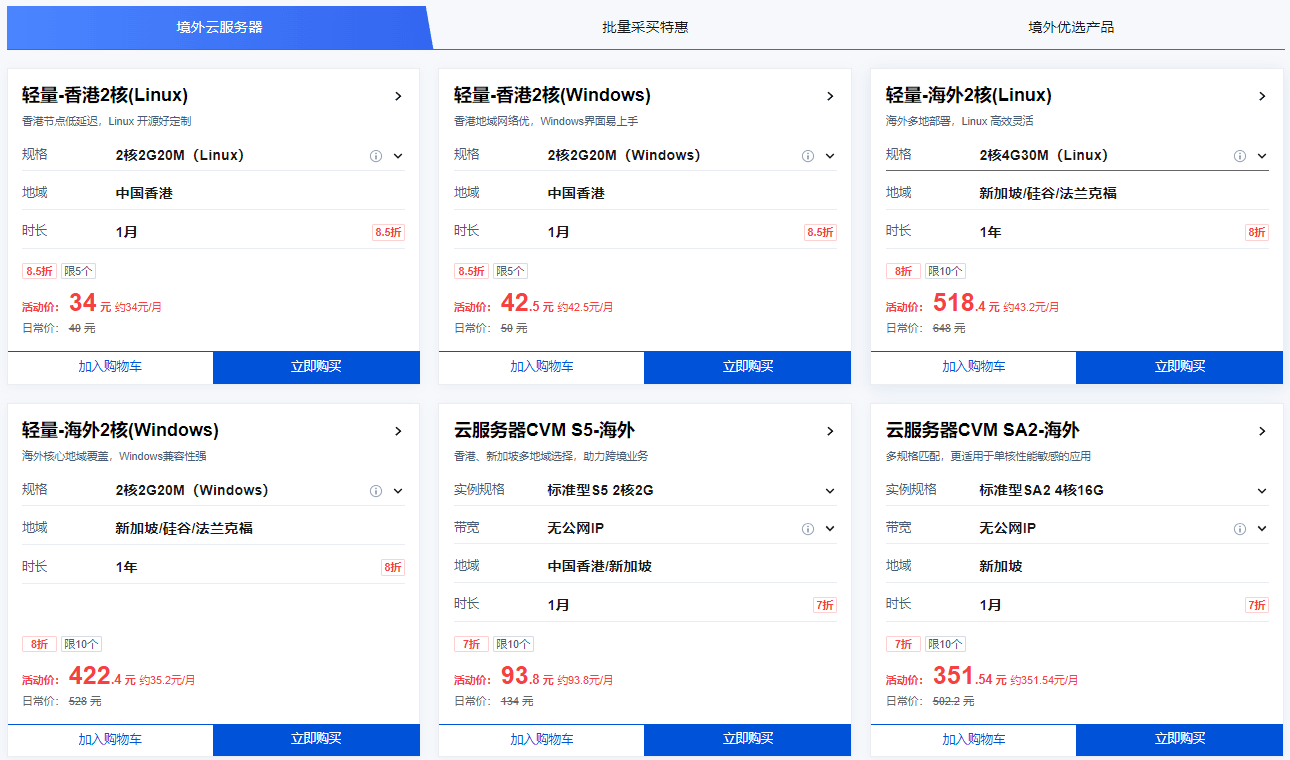Open 轻量-海外2核(Windows) details arrow
Image resolution: width=1290 pixels, height=760 pixels.
click(x=398, y=431)
